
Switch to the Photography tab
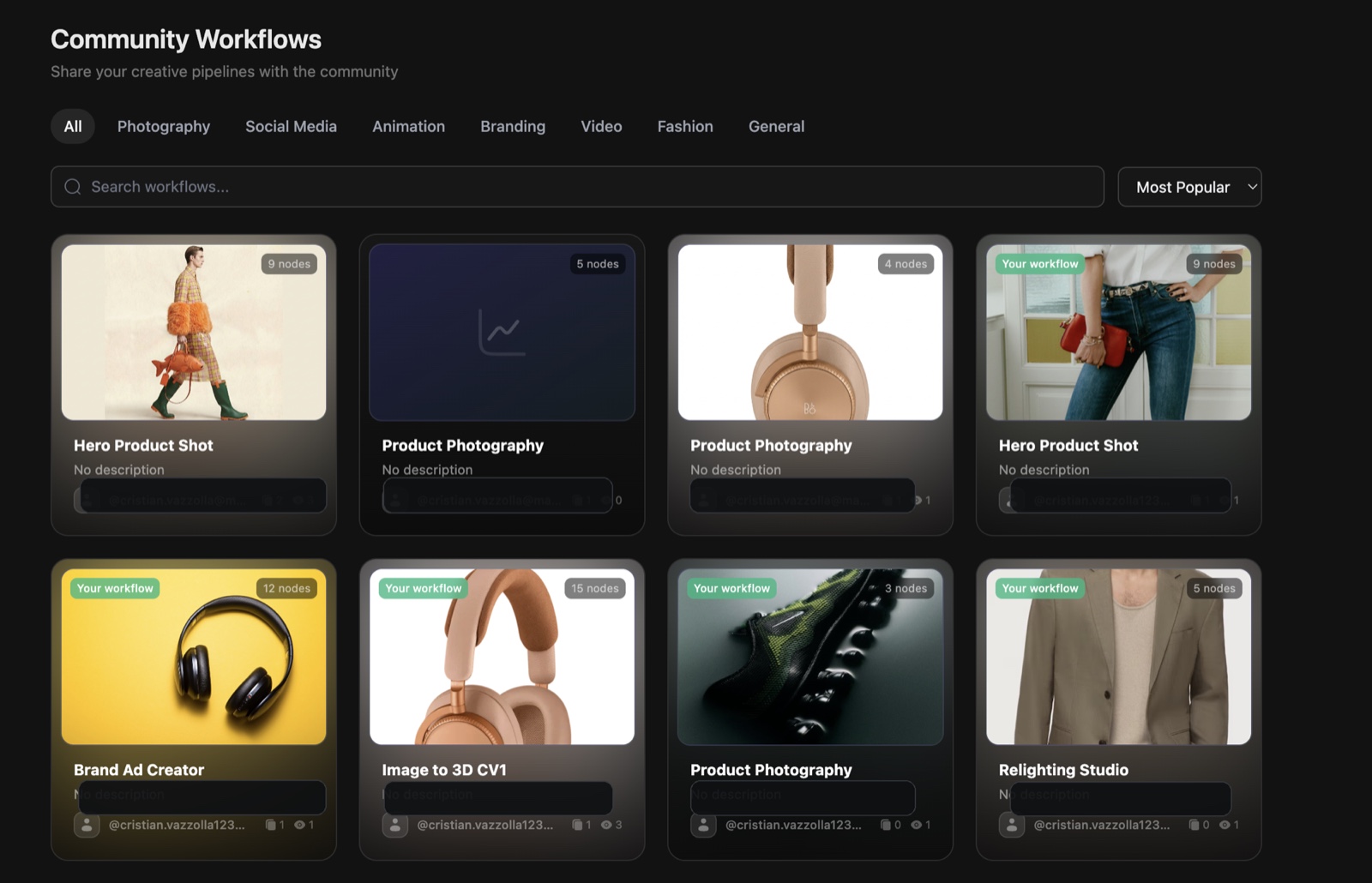click(164, 126)
